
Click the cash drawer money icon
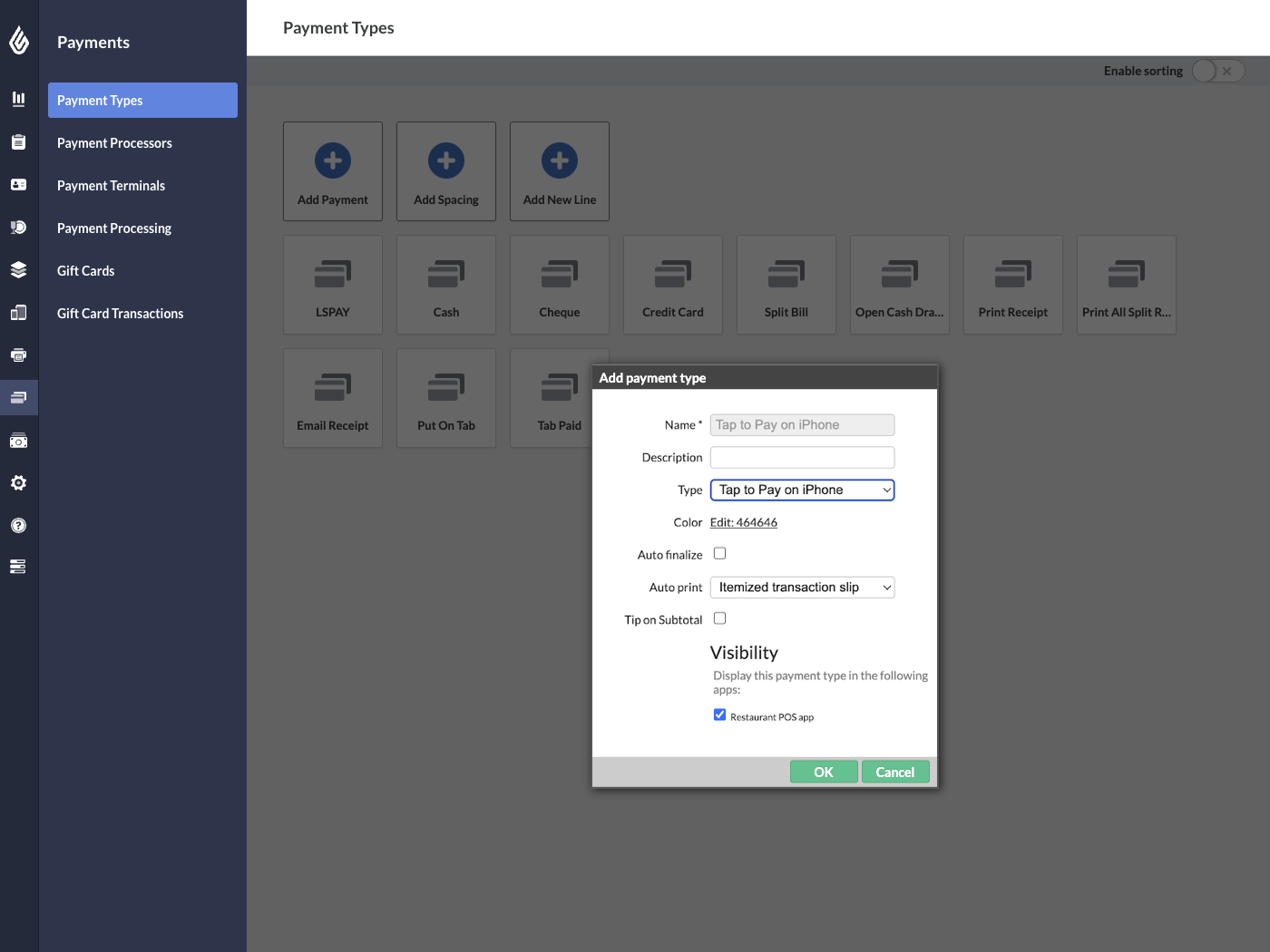pyautogui.click(x=19, y=441)
